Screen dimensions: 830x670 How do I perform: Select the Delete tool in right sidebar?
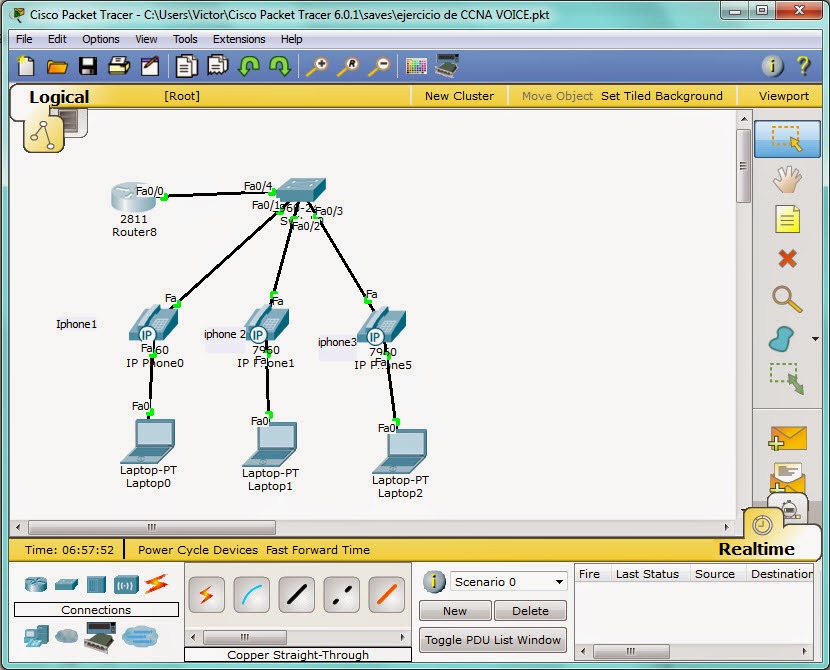point(787,258)
